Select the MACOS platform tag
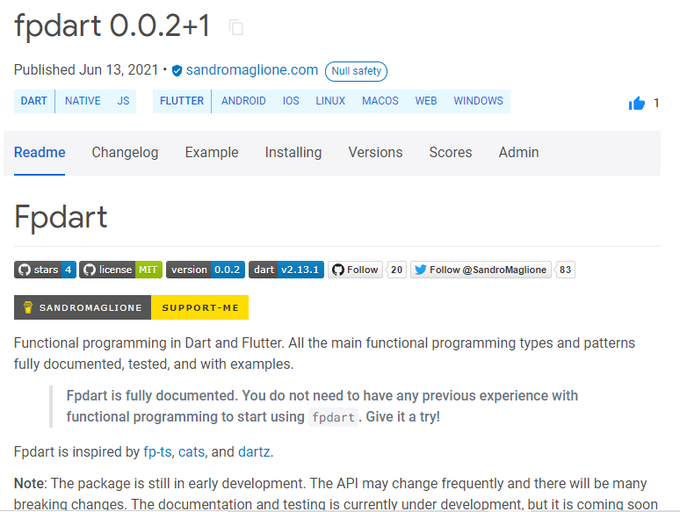This screenshot has height=512, width=680. tap(380, 101)
